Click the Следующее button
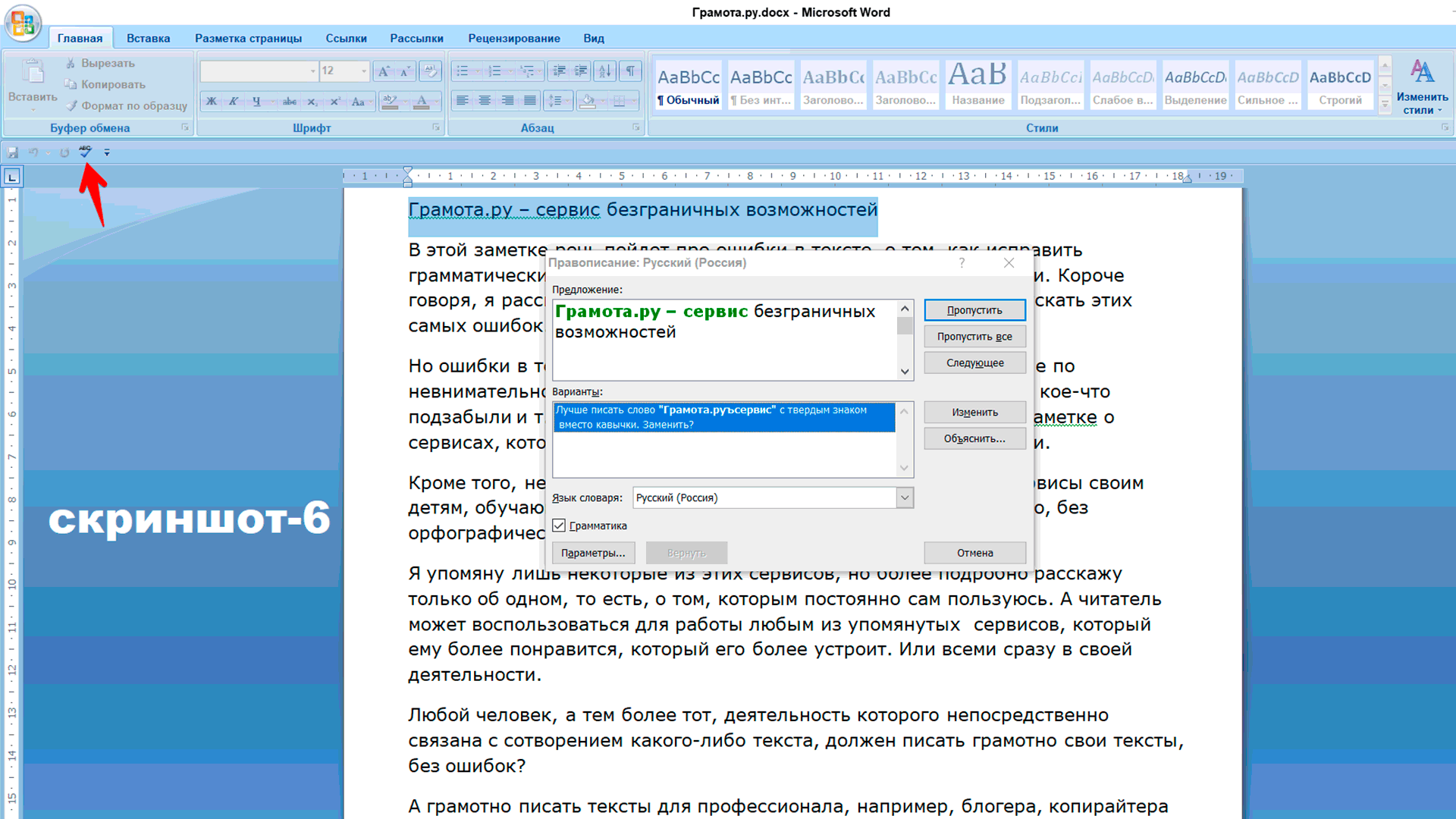 [x=974, y=363]
